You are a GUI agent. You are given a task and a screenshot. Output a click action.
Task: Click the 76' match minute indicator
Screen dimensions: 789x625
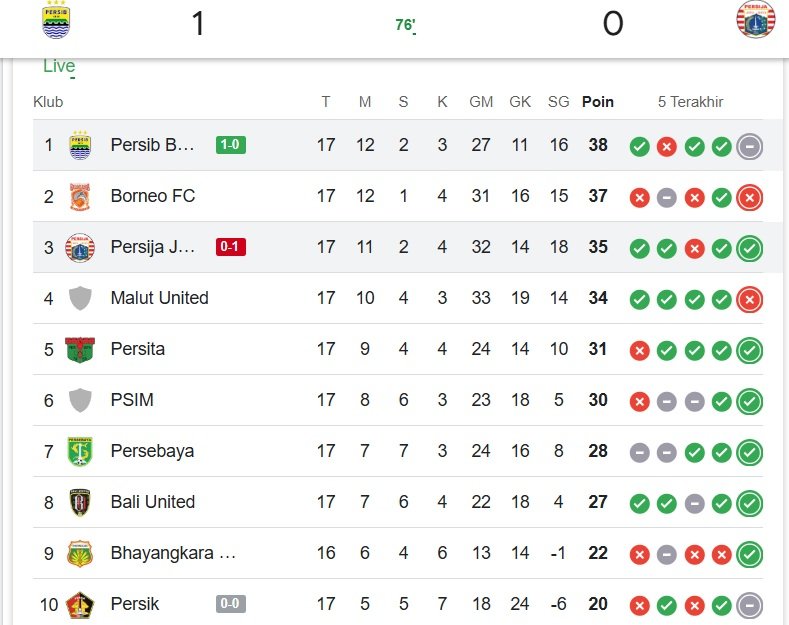pyautogui.click(x=405, y=25)
